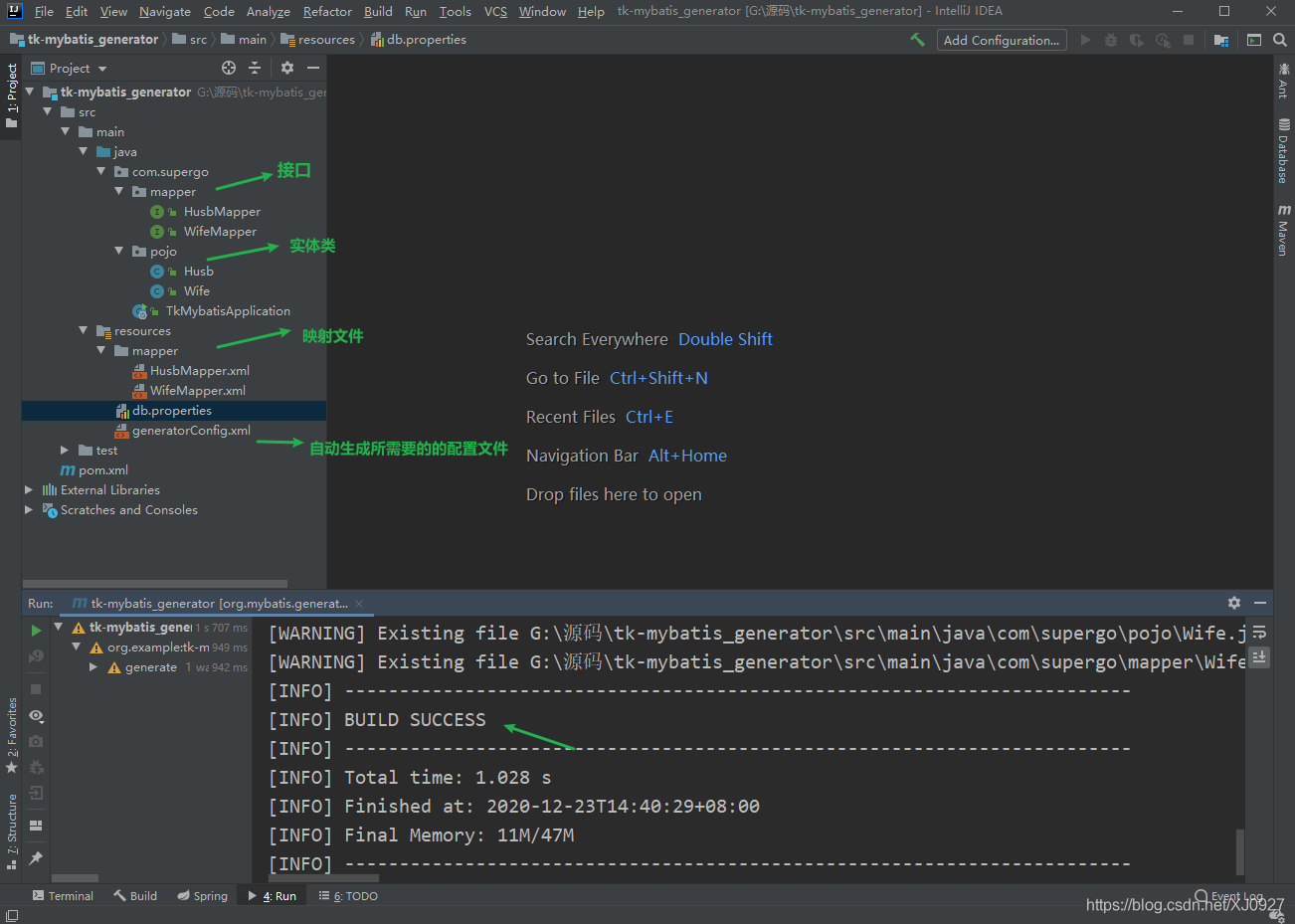Open the 7: Structure side tool window

coord(11,832)
